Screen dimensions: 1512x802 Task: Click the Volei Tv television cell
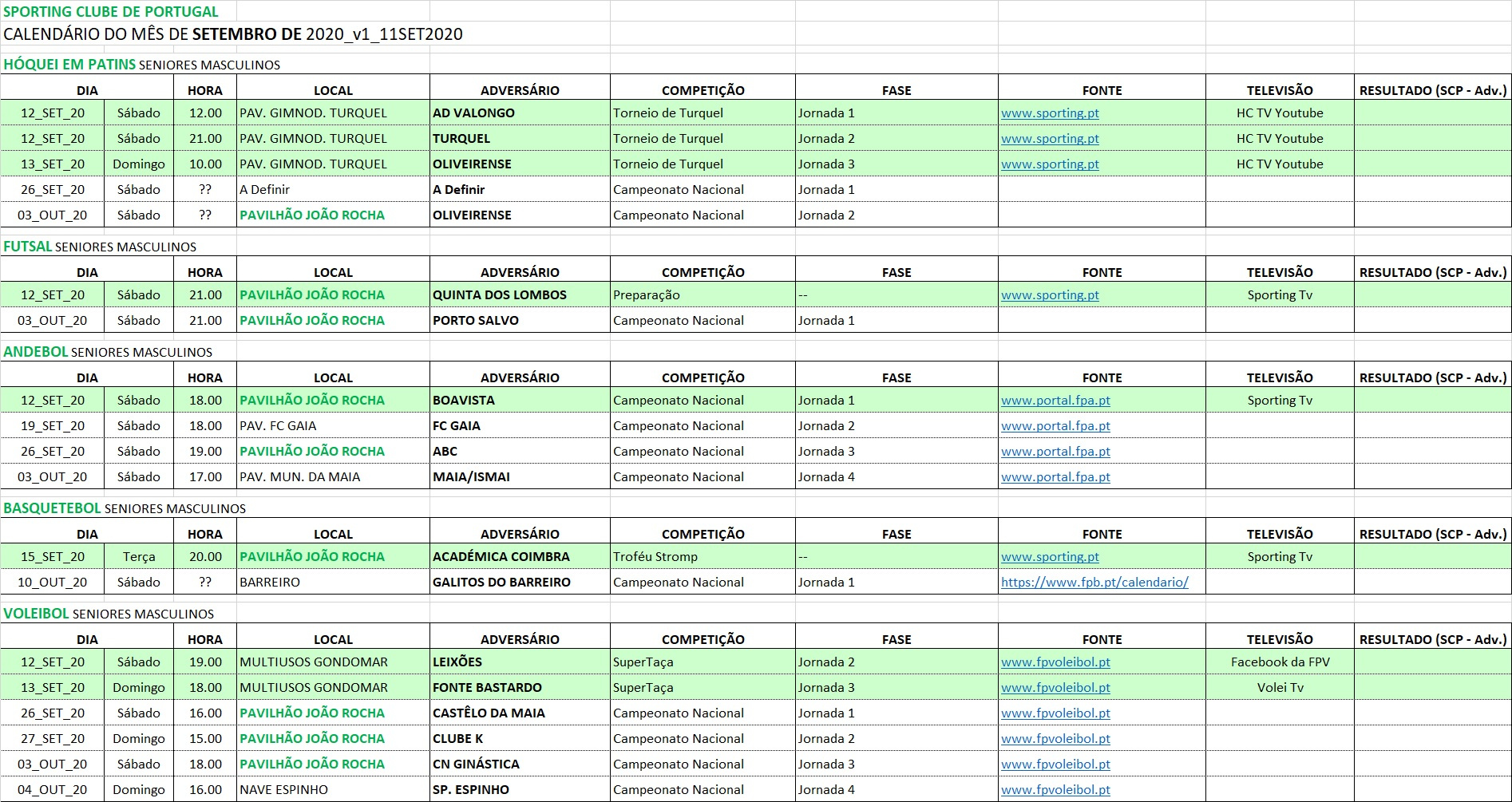click(x=1280, y=688)
